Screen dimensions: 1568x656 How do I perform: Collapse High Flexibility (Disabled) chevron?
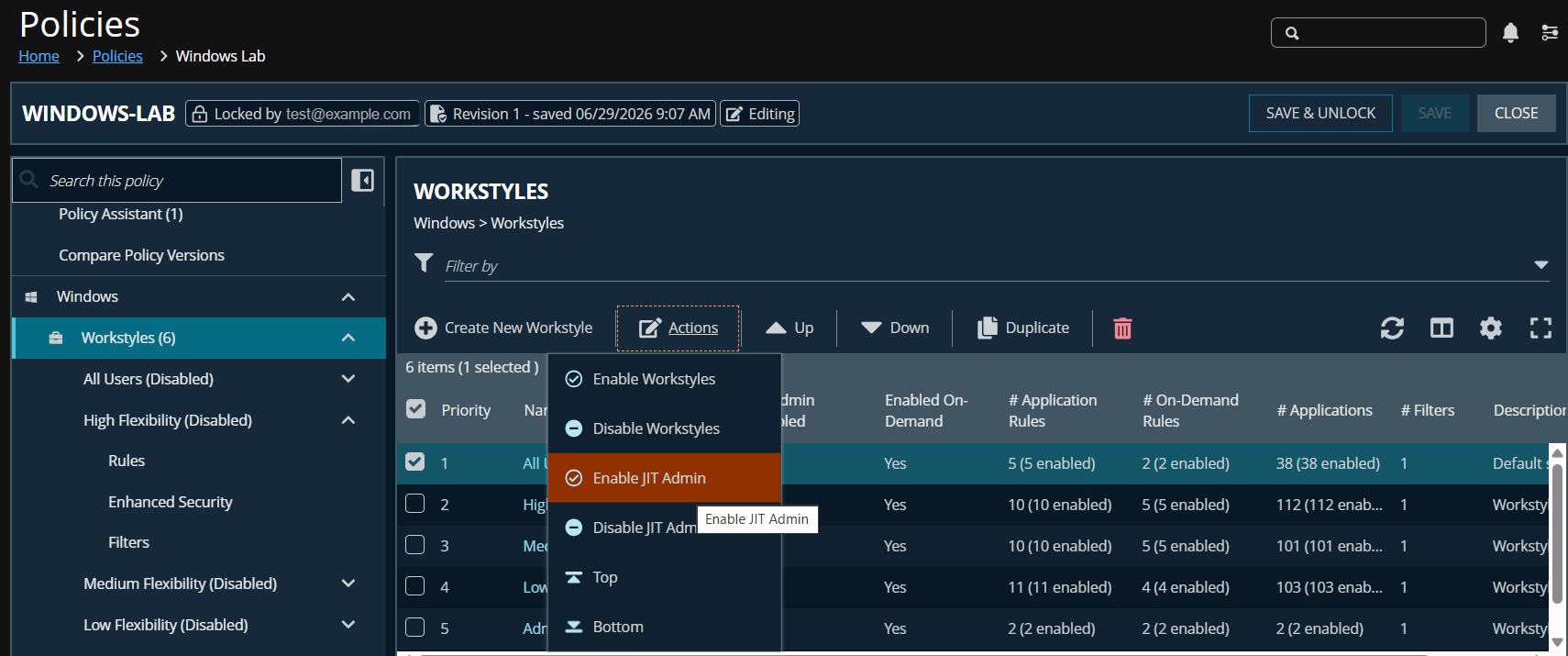coord(348,420)
